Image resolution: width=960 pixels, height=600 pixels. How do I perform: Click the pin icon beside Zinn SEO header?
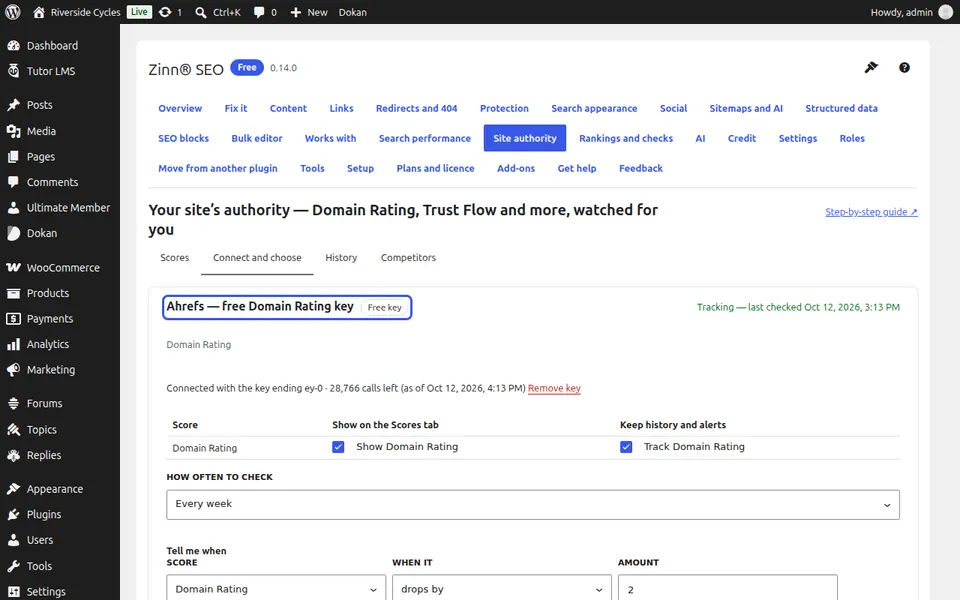point(871,67)
